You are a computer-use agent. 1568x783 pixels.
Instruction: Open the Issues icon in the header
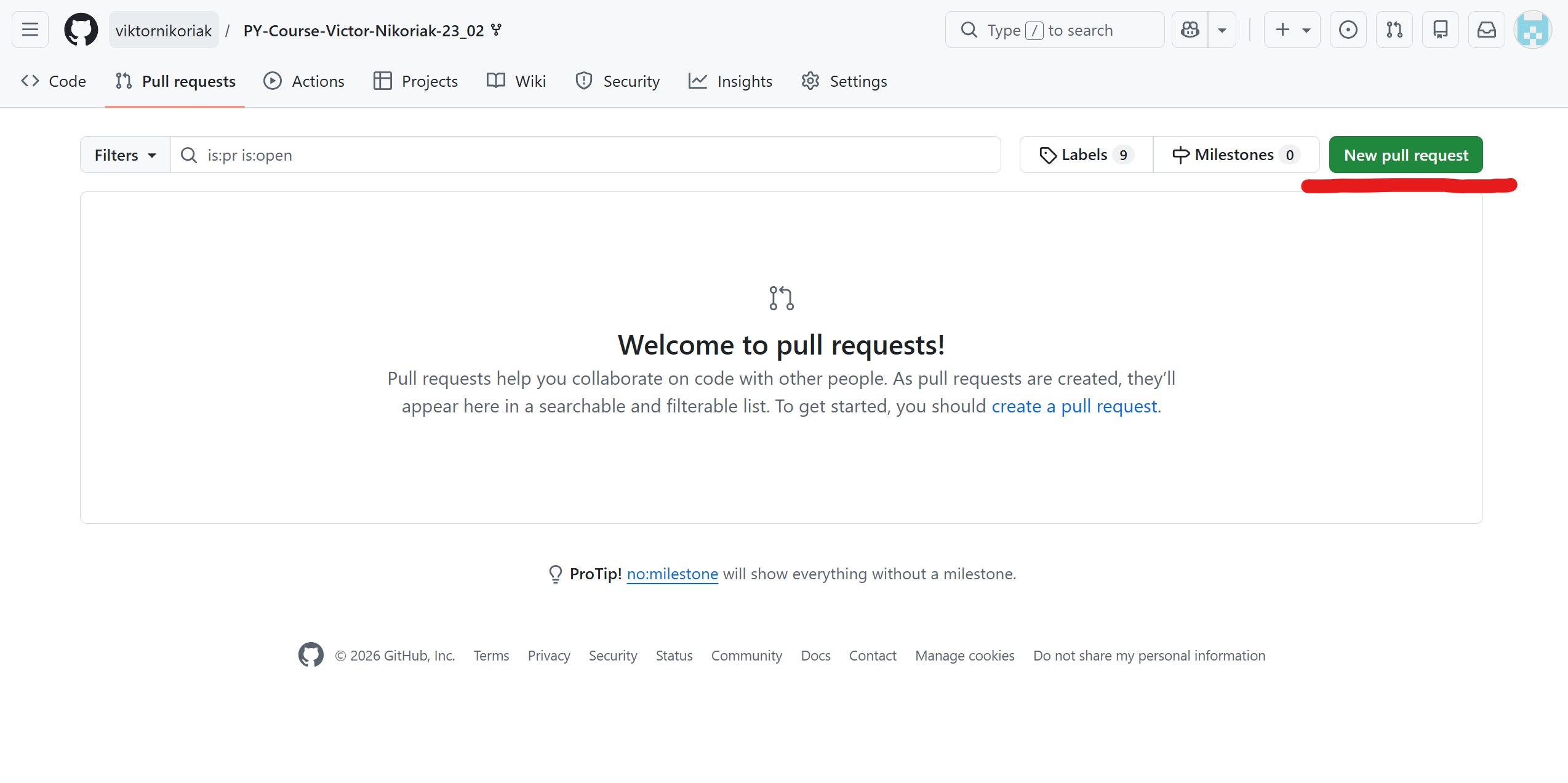pos(1348,30)
